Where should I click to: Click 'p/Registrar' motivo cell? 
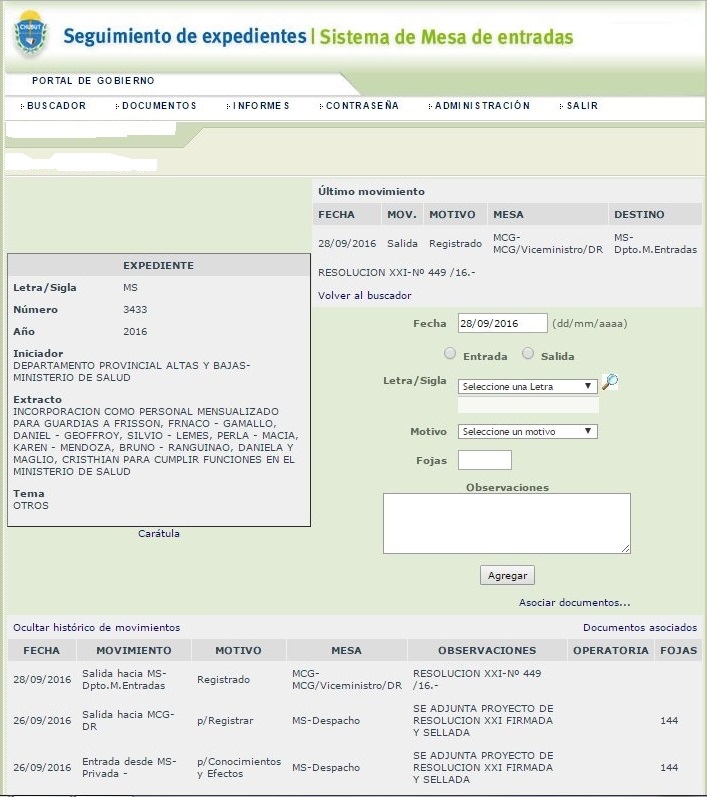click(225, 721)
